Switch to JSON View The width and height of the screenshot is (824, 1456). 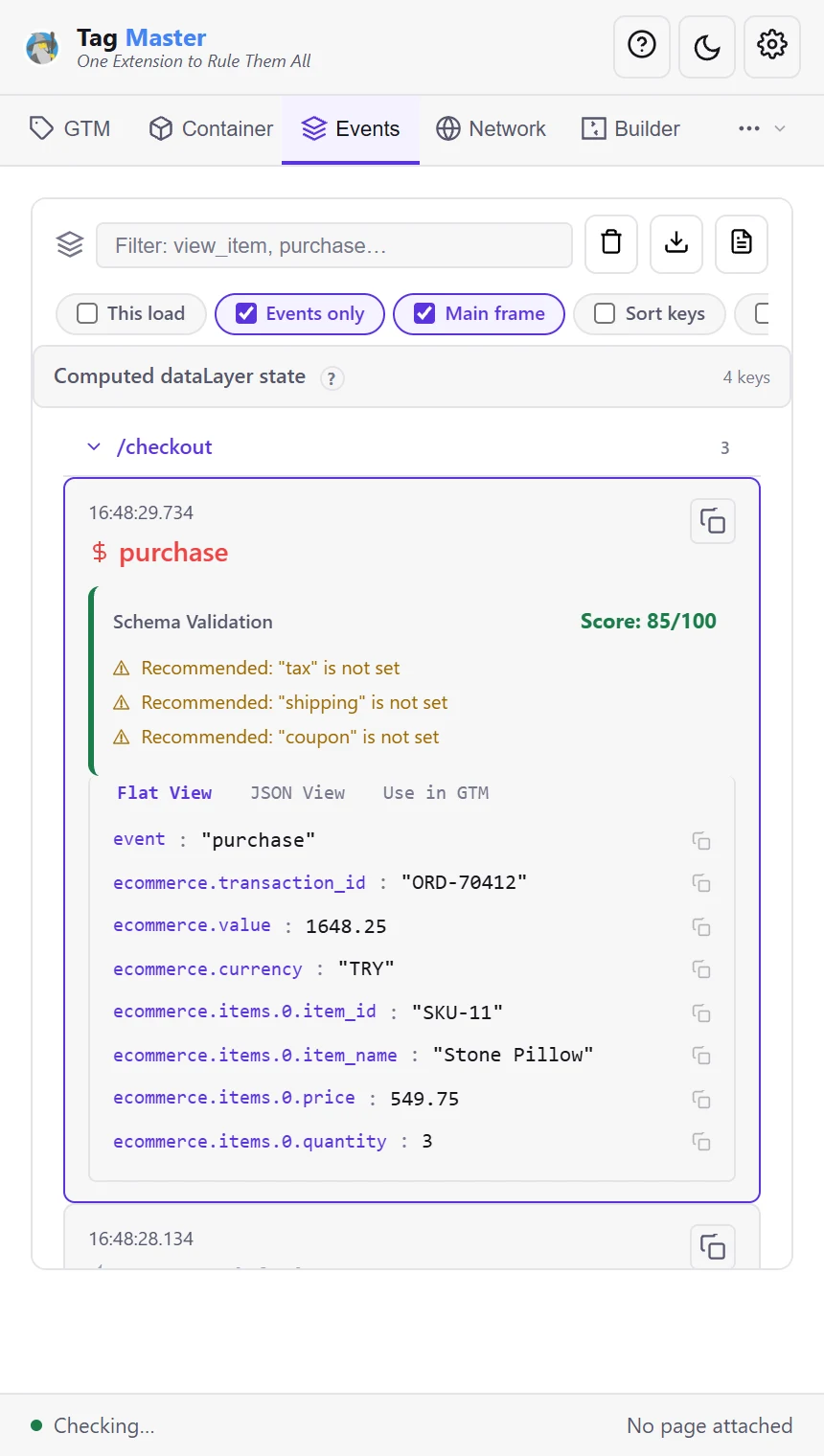pyautogui.click(x=297, y=792)
